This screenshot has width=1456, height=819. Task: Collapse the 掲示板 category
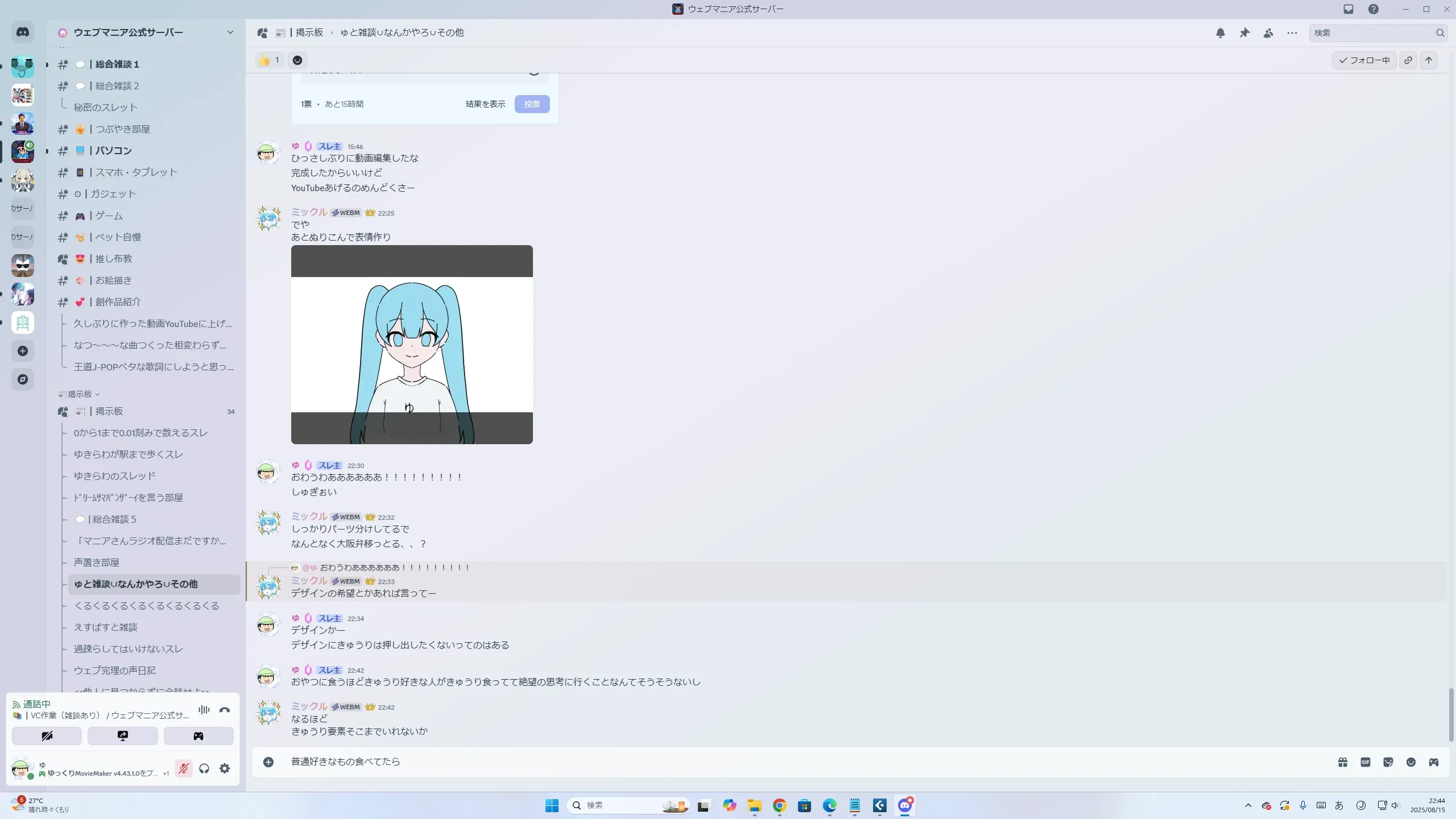80,394
